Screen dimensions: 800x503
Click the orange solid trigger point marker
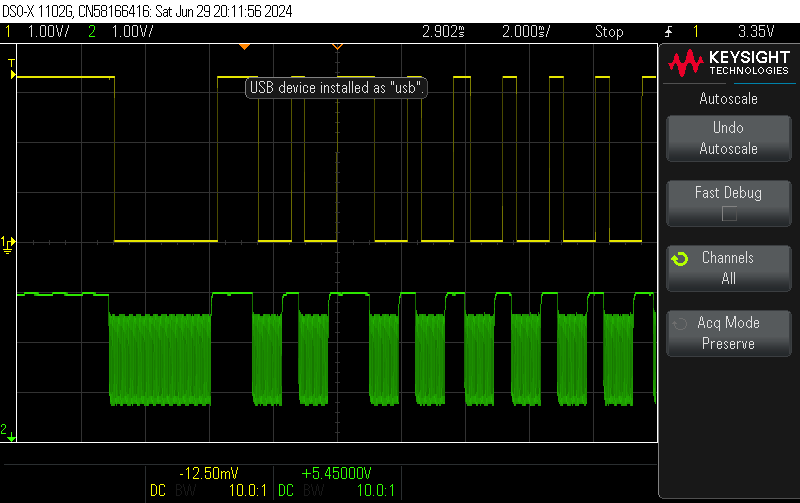coord(244,46)
